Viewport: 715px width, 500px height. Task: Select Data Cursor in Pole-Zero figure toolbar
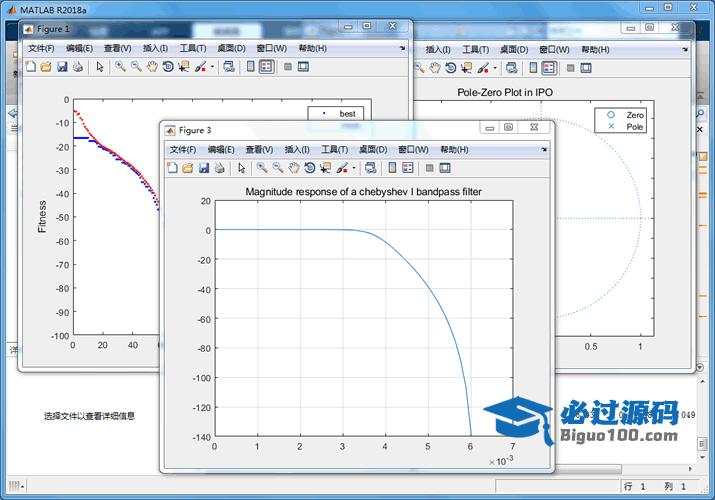tap(466, 68)
